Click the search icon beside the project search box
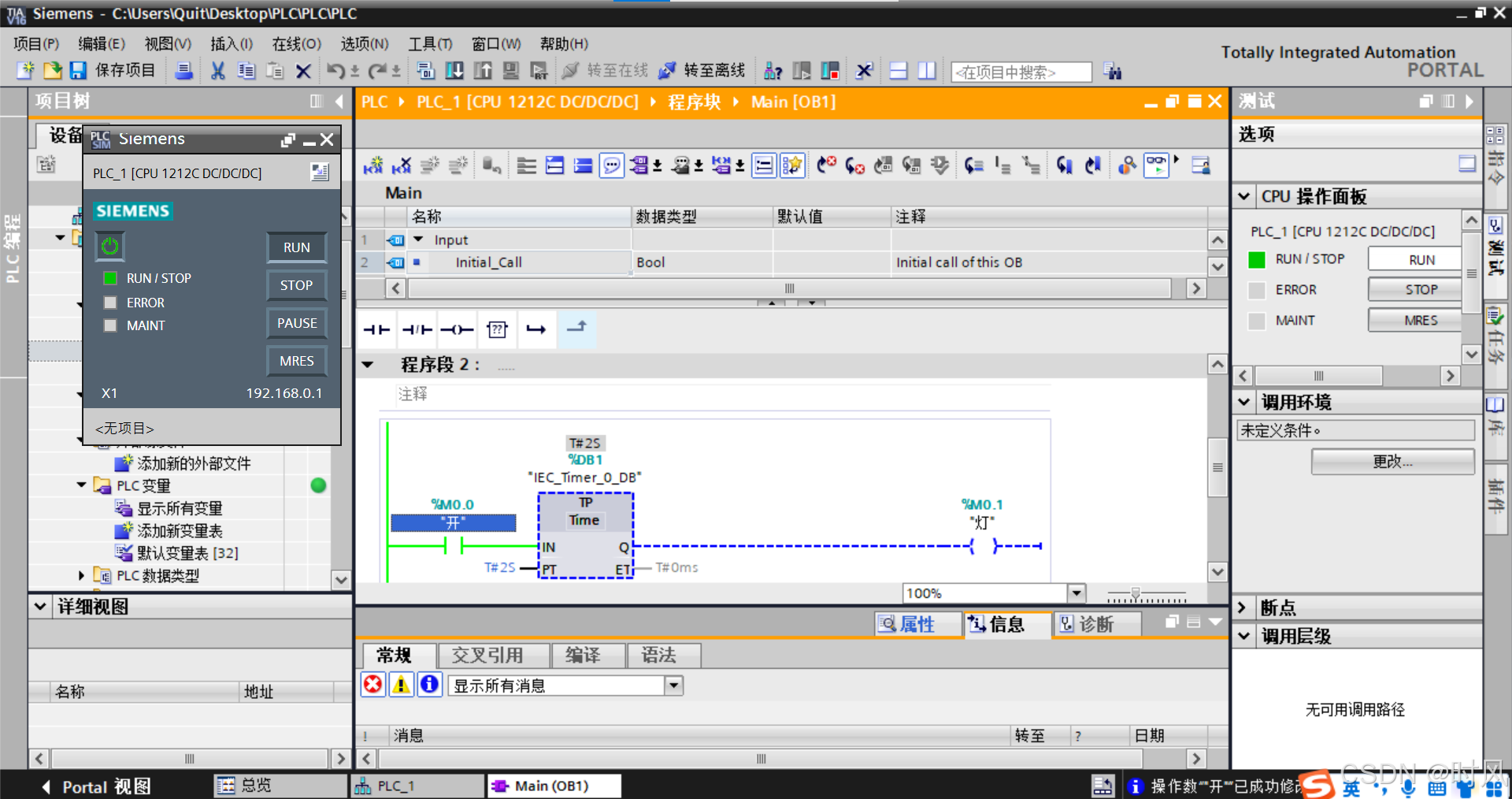This screenshot has height=799, width=1512. [x=1112, y=72]
